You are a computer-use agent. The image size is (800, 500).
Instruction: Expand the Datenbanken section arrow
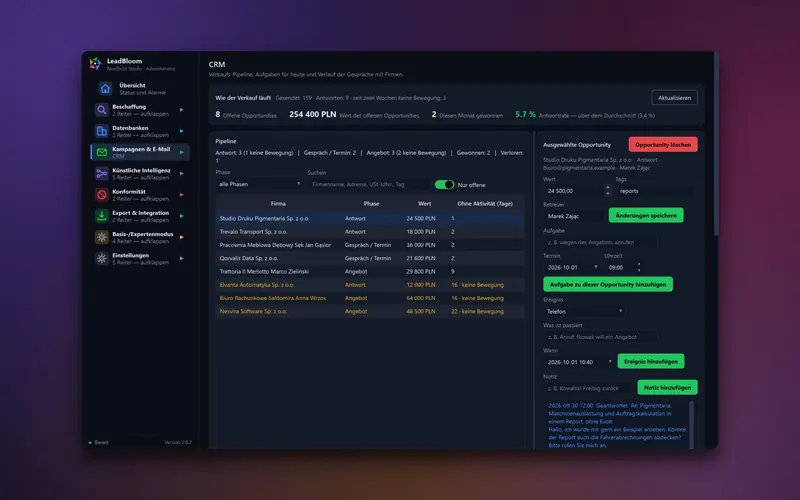[x=182, y=131]
